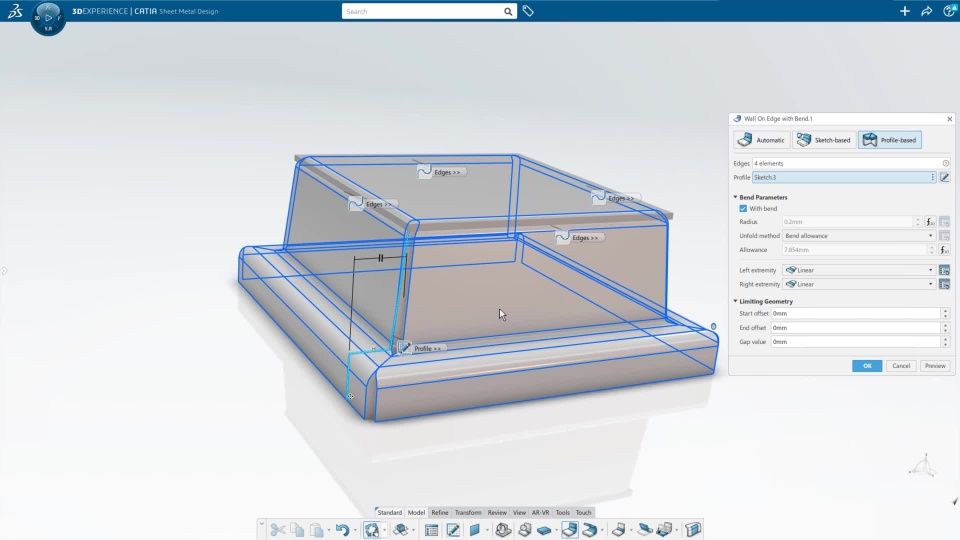Collapse the Limiting Geometry section
Screen dimensions: 960x540
tap(735, 301)
